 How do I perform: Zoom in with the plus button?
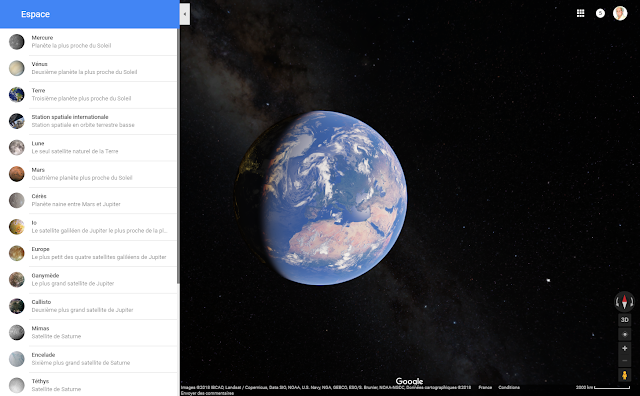[624, 348]
